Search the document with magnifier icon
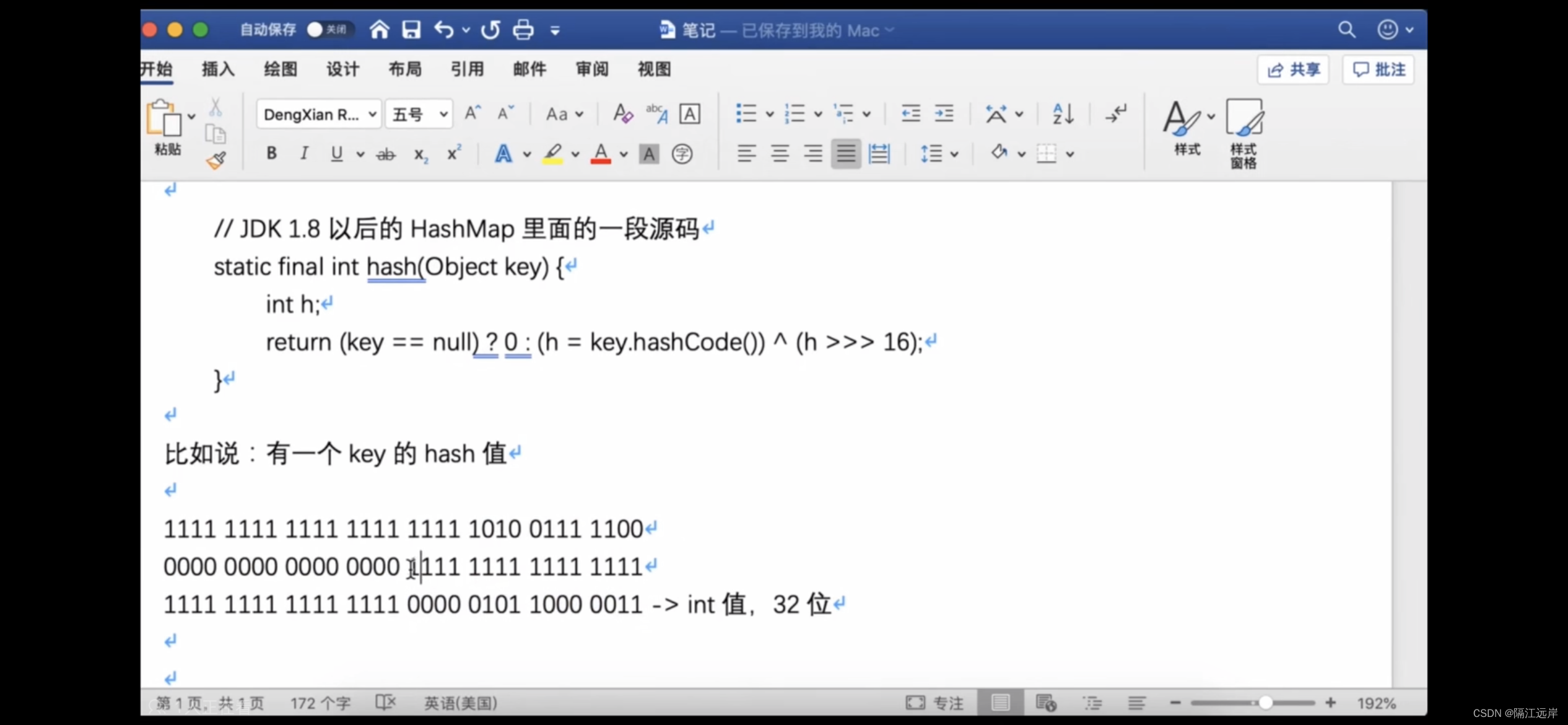This screenshot has height=725, width=1568. 1346,29
